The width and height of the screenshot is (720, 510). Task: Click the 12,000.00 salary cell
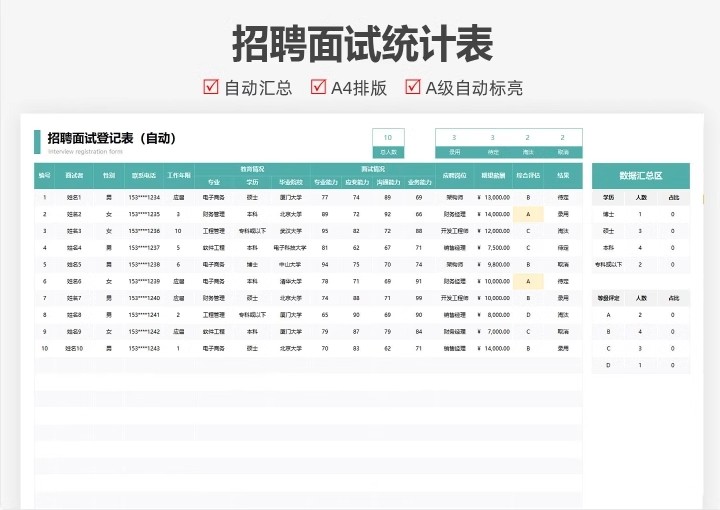[x=494, y=231]
